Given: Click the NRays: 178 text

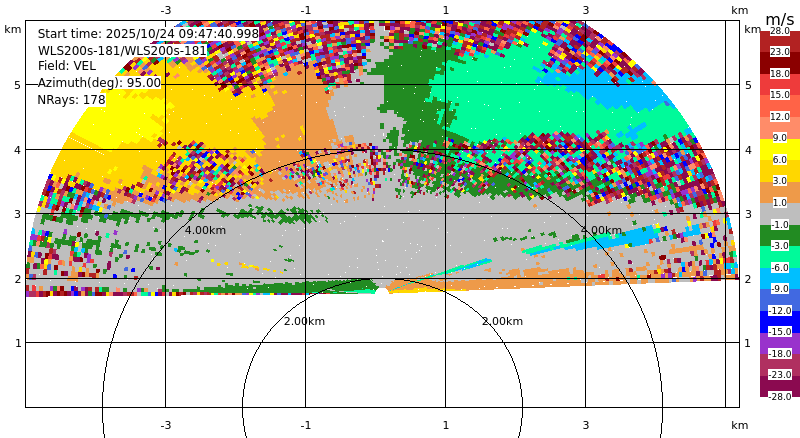Looking at the screenshot, I should point(71,100).
